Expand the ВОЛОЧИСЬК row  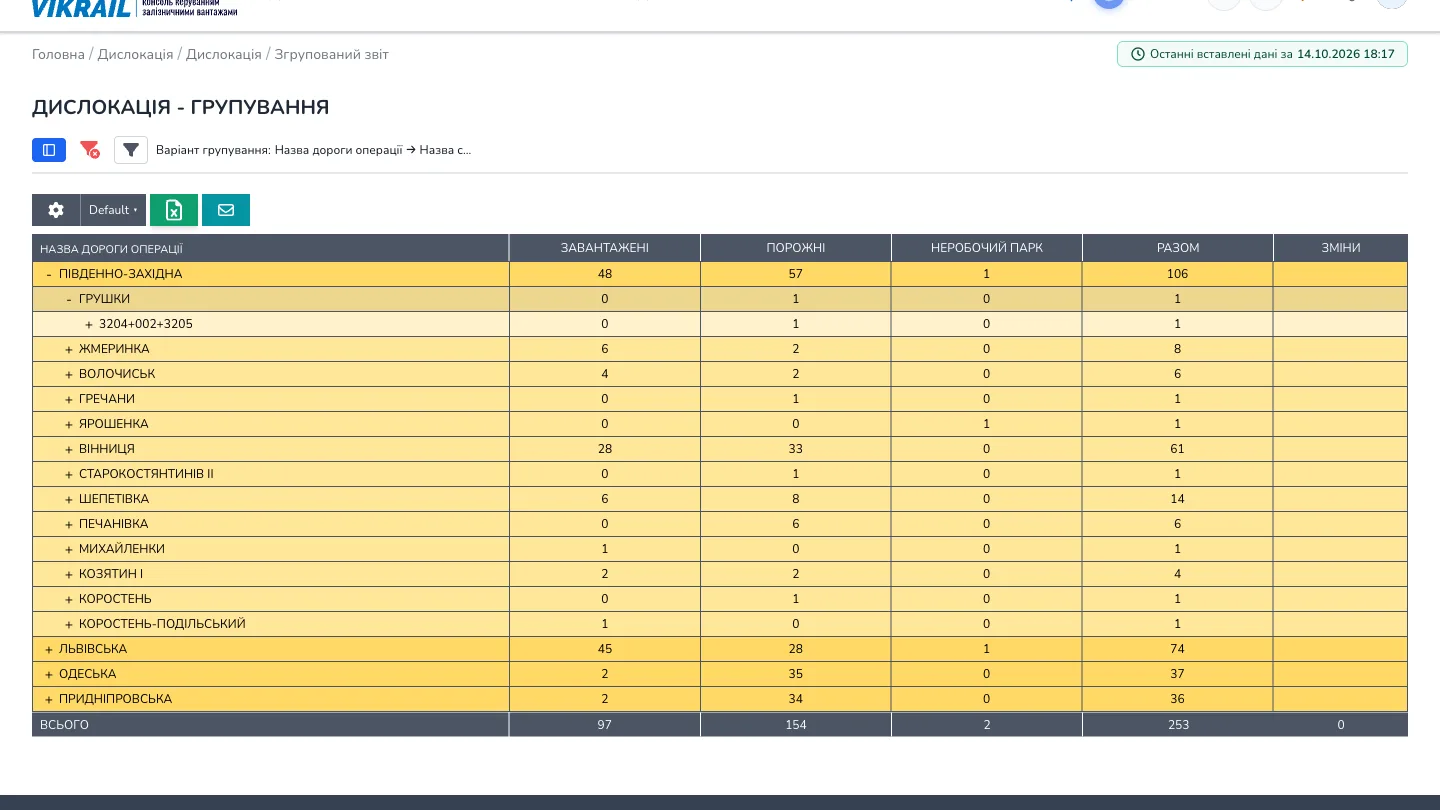point(69,374)
